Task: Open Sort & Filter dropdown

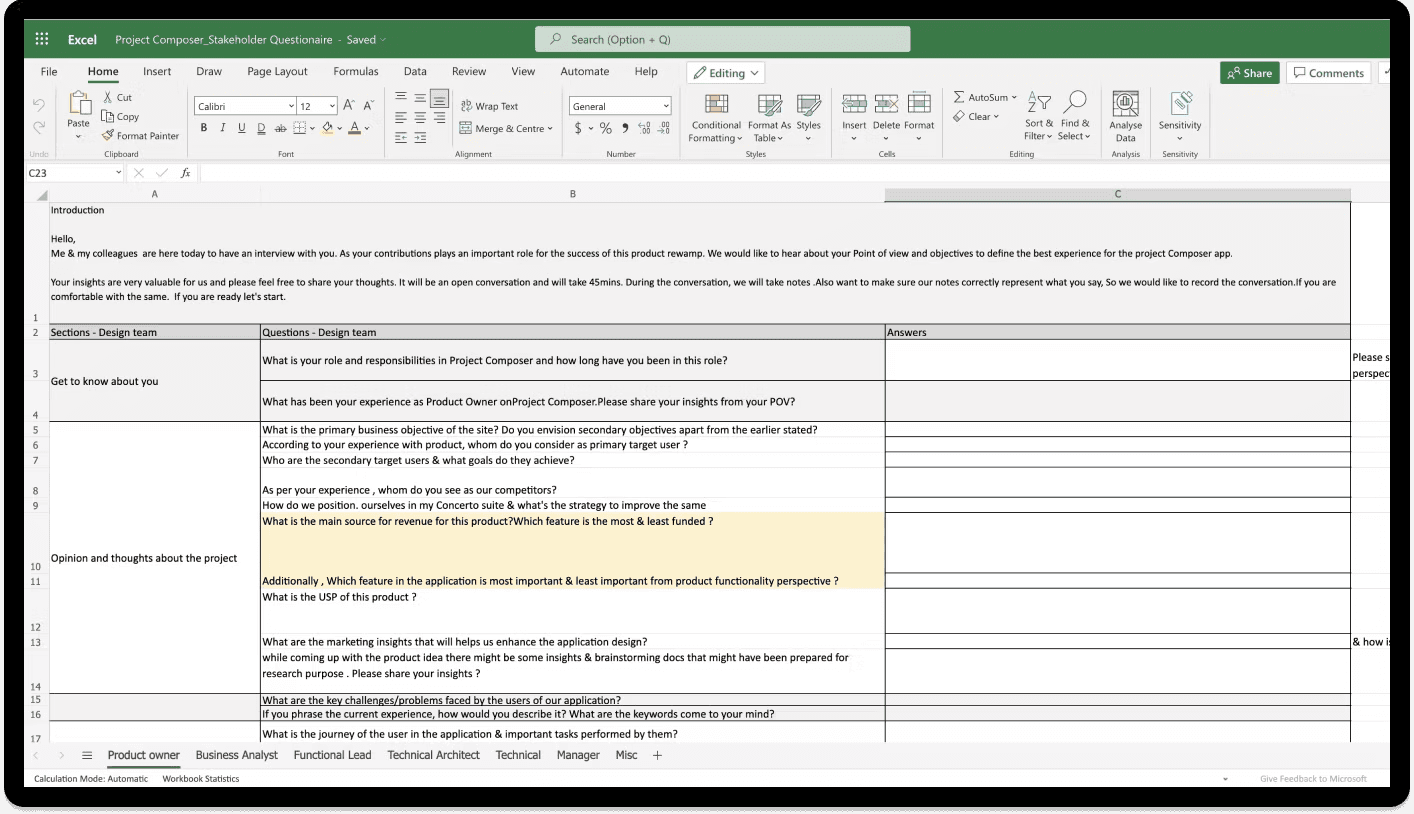Action: tap(1039, 117)
